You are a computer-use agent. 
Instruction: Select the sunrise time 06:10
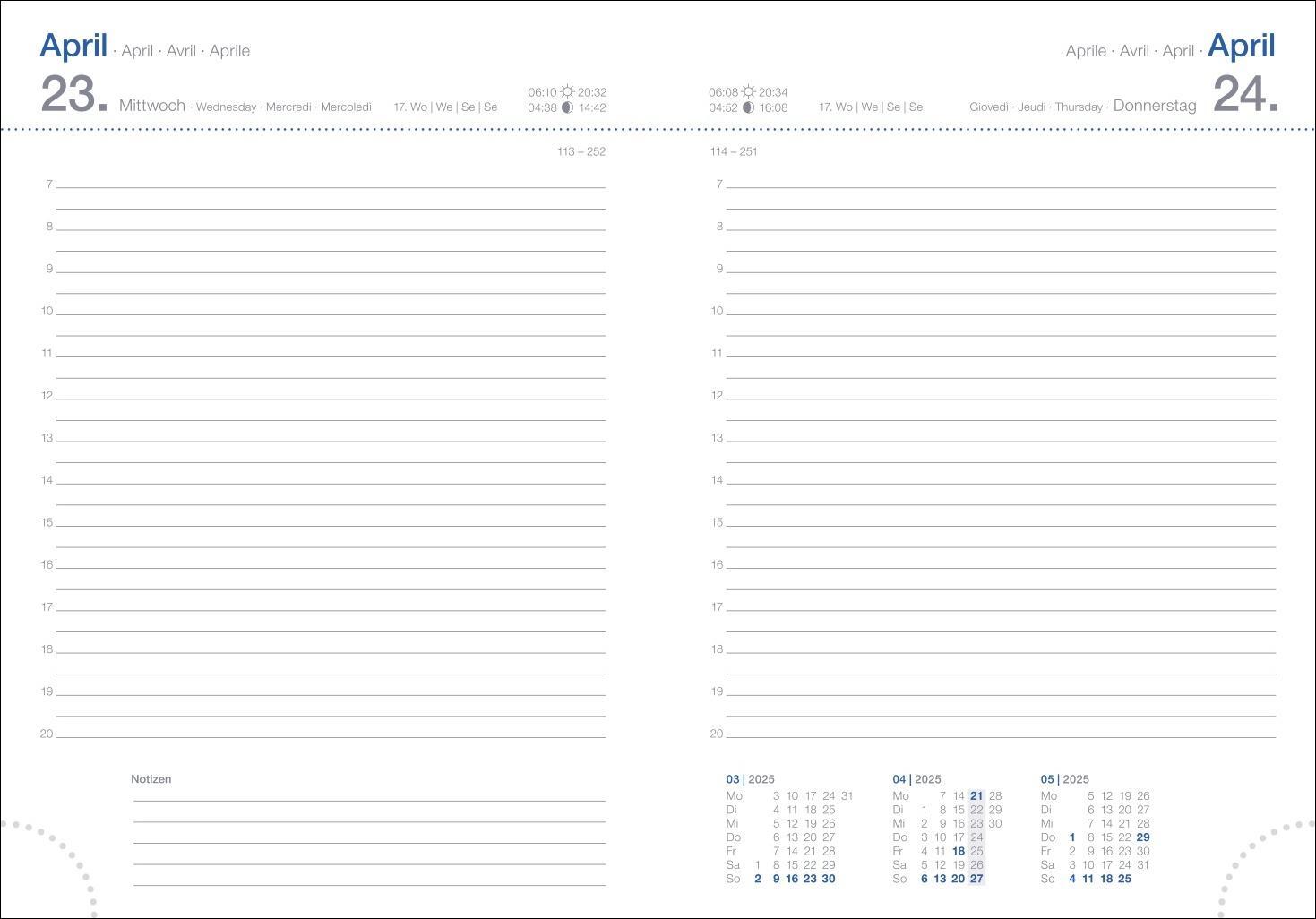tap(542, 92)
